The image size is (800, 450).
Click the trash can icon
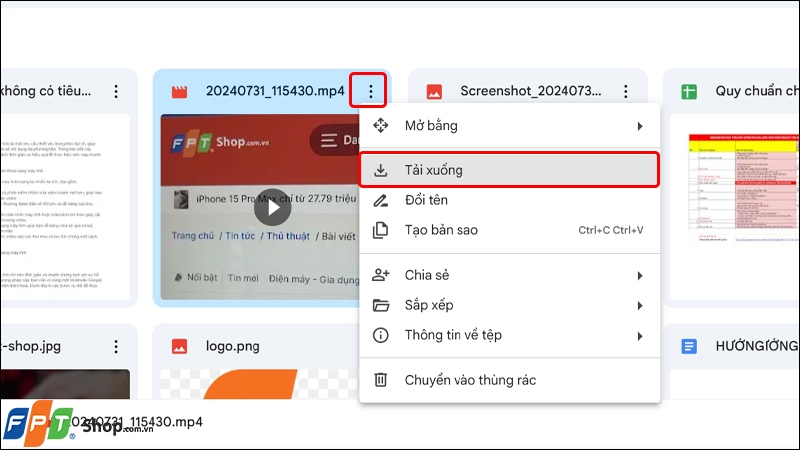(381, 380)
